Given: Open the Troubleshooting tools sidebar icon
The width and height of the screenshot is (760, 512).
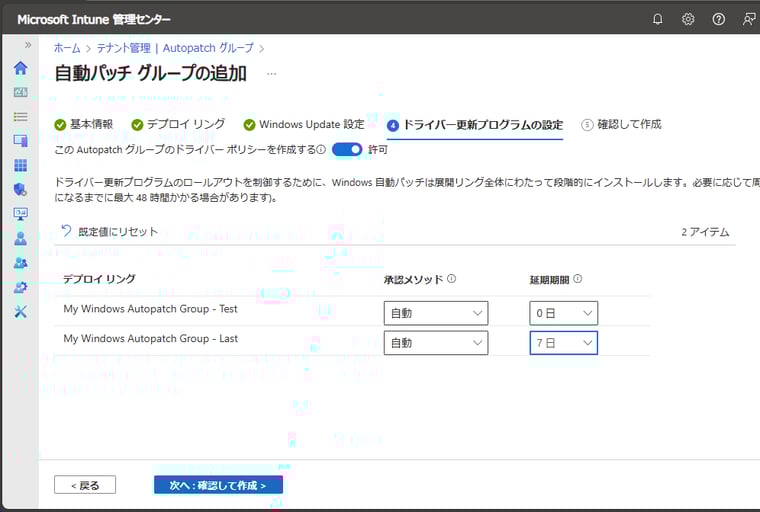Looking at the screenshot, I should [x=20, y=312].
